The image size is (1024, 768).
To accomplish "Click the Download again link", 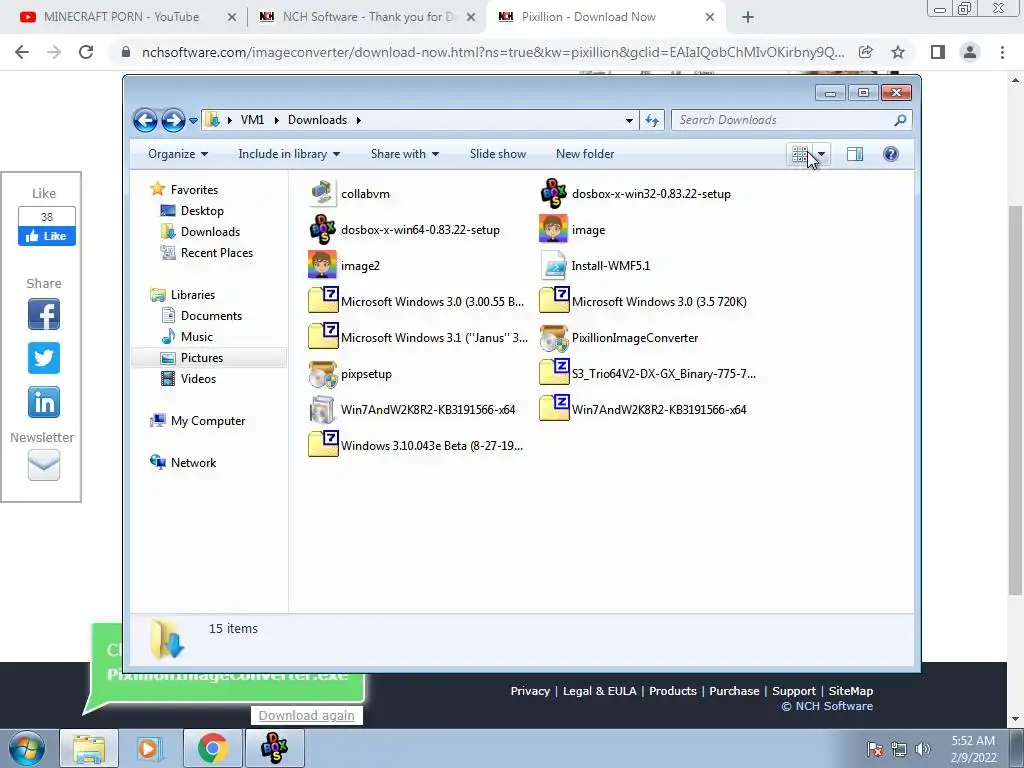I will (x=306, y=715).
